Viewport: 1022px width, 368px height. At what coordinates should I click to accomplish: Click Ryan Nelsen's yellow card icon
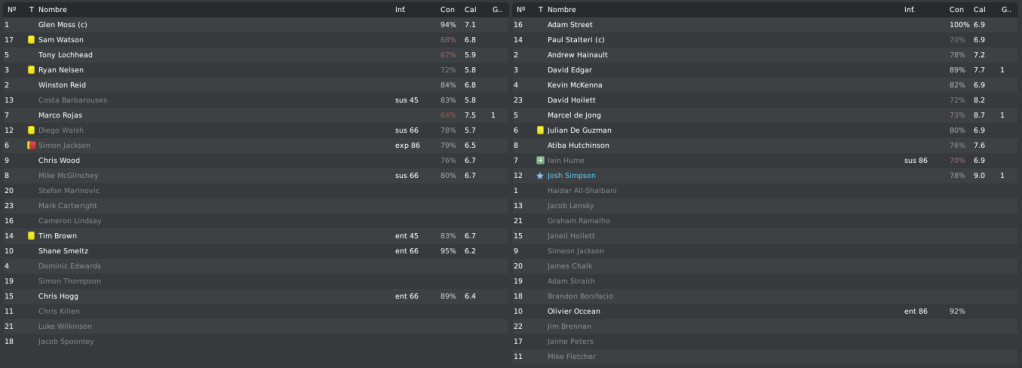[x=31, y=70]
